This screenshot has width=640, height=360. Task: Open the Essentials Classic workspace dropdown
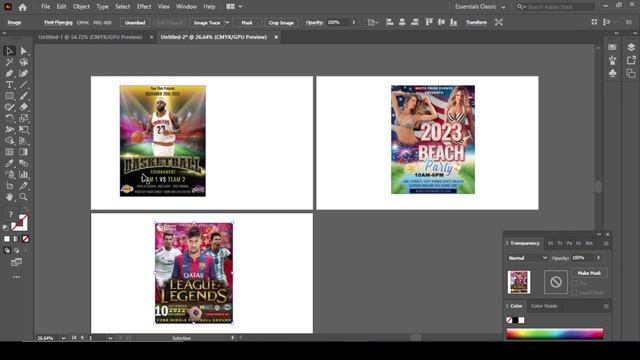[480, 7]
